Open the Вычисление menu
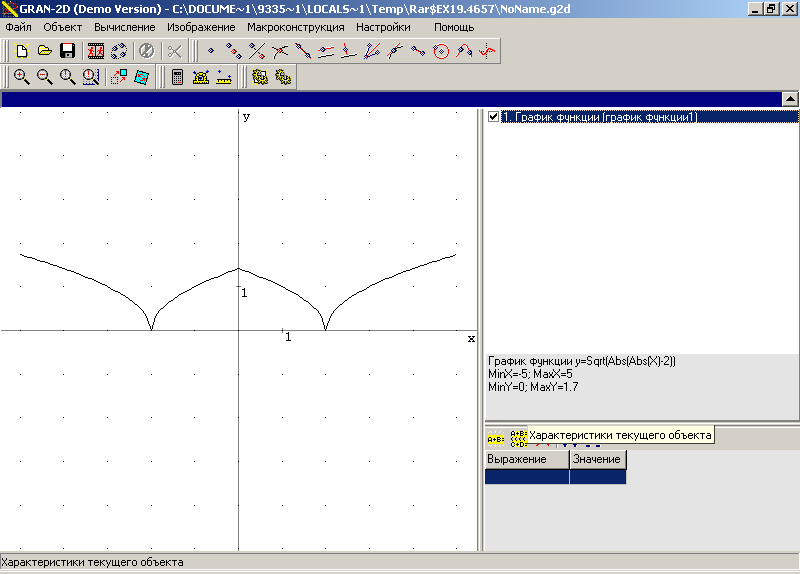800x574 pixels. click(125, 27)
